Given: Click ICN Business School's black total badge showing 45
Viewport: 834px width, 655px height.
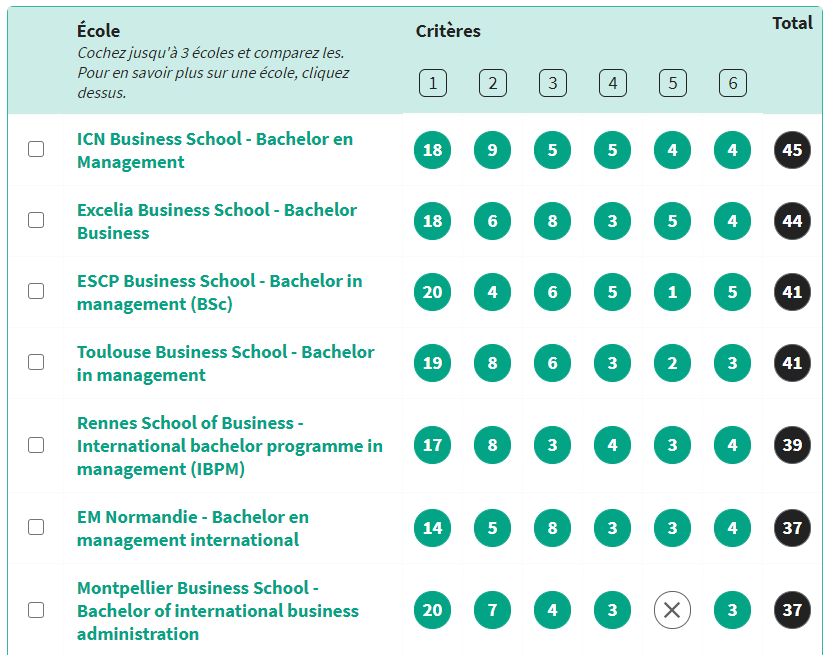Looking at the screenshot, I should 792,150.
